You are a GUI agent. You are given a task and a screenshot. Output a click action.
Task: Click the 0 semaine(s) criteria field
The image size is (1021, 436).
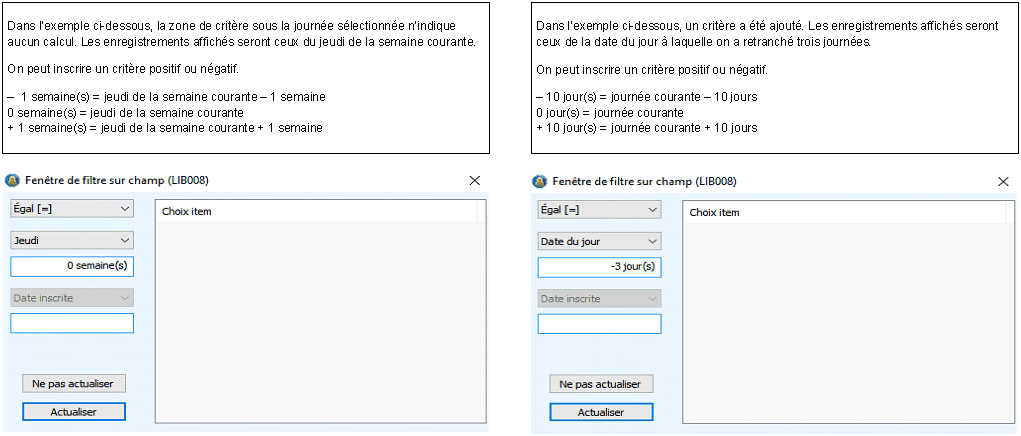pyautogui.click(x=72, y=266)
